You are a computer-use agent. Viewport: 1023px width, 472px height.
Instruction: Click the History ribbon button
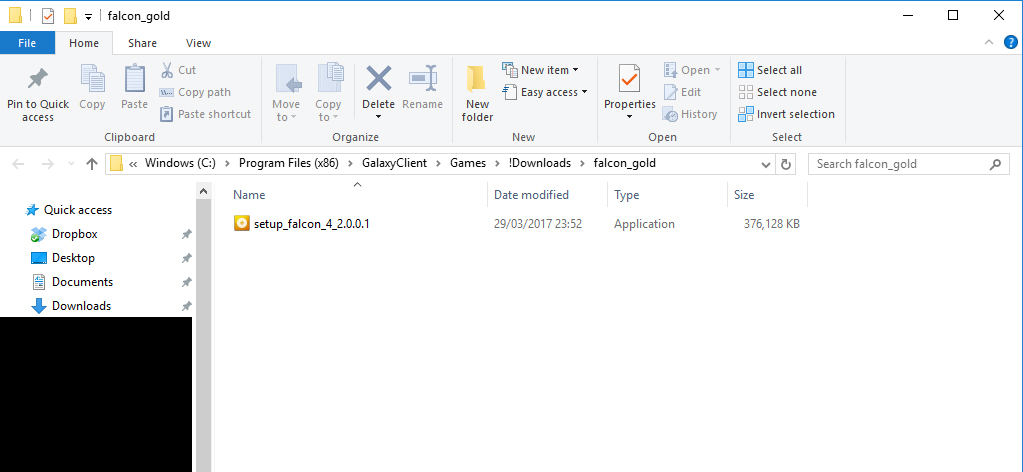(x=690, y=114)
